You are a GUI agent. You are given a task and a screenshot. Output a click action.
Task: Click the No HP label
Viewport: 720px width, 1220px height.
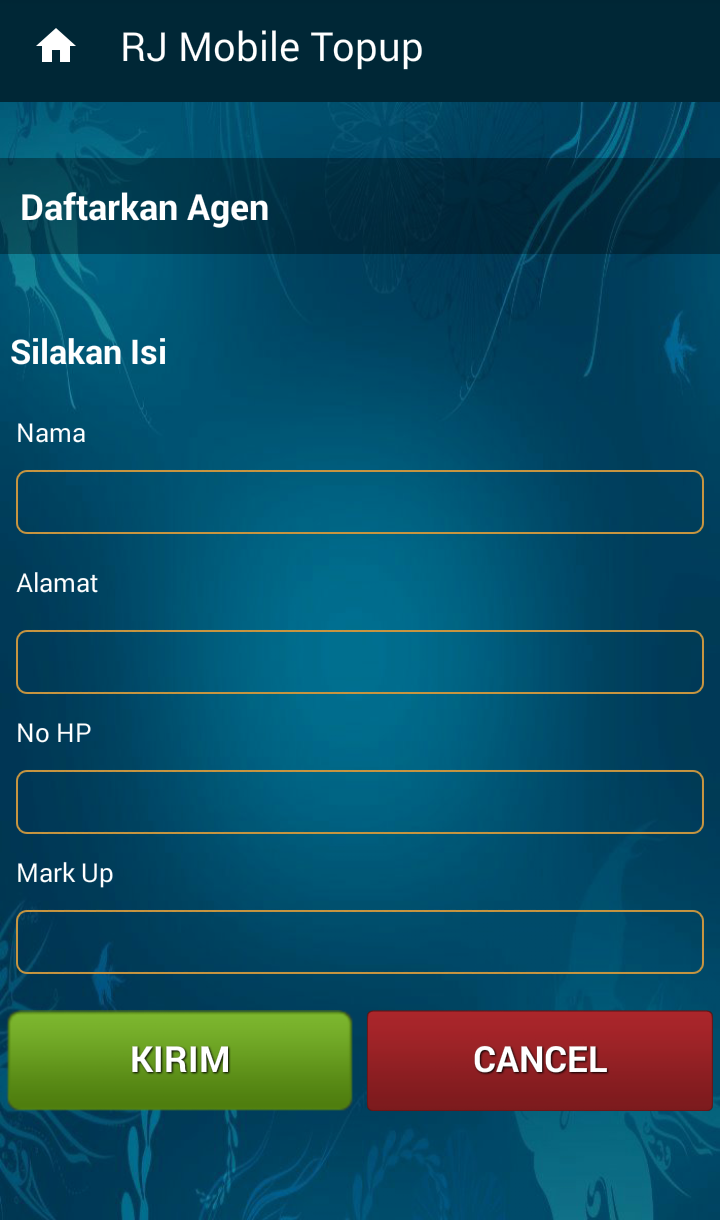[x=54, y=733]
